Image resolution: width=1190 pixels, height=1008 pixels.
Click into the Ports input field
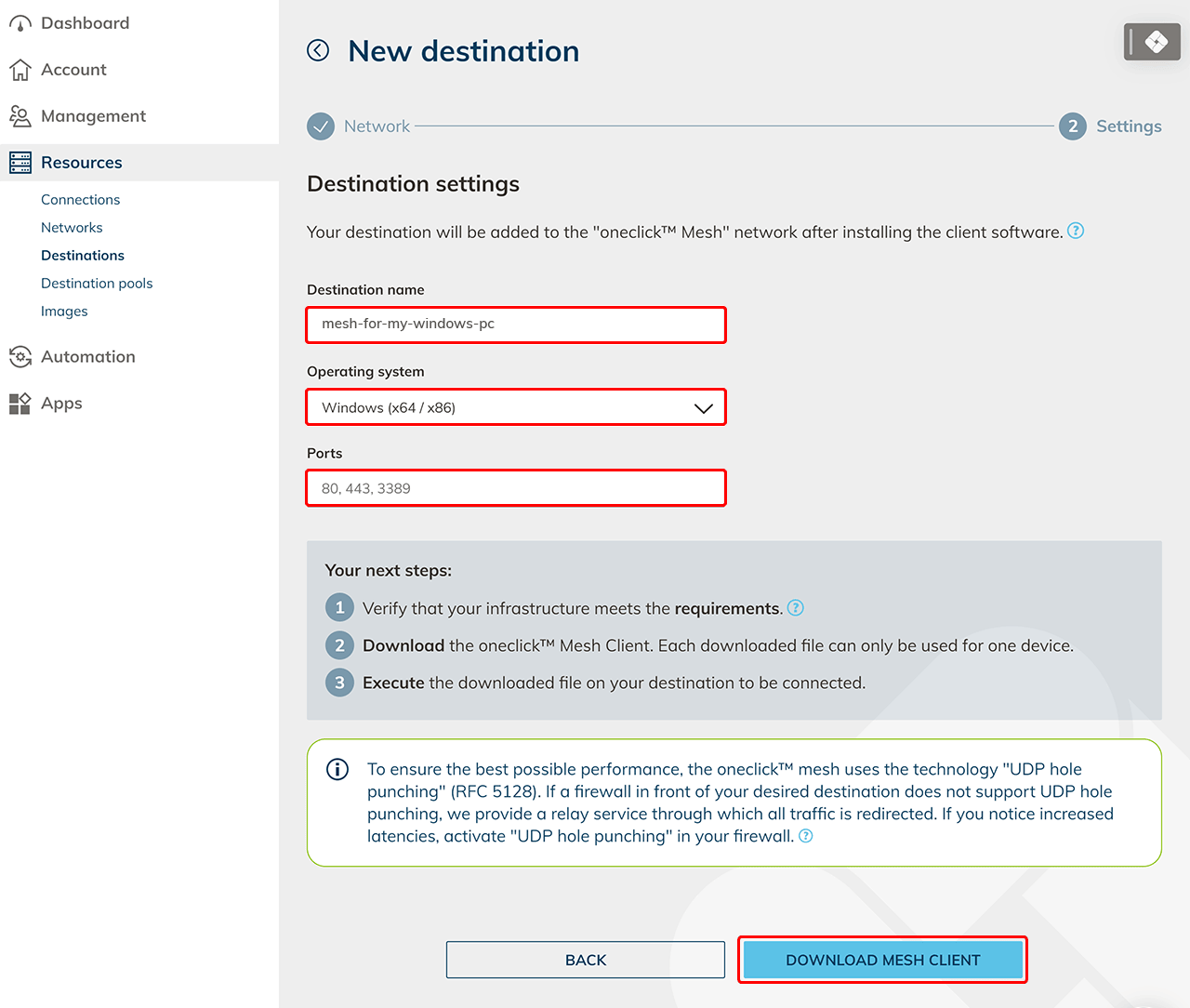(x=516, y=488)
